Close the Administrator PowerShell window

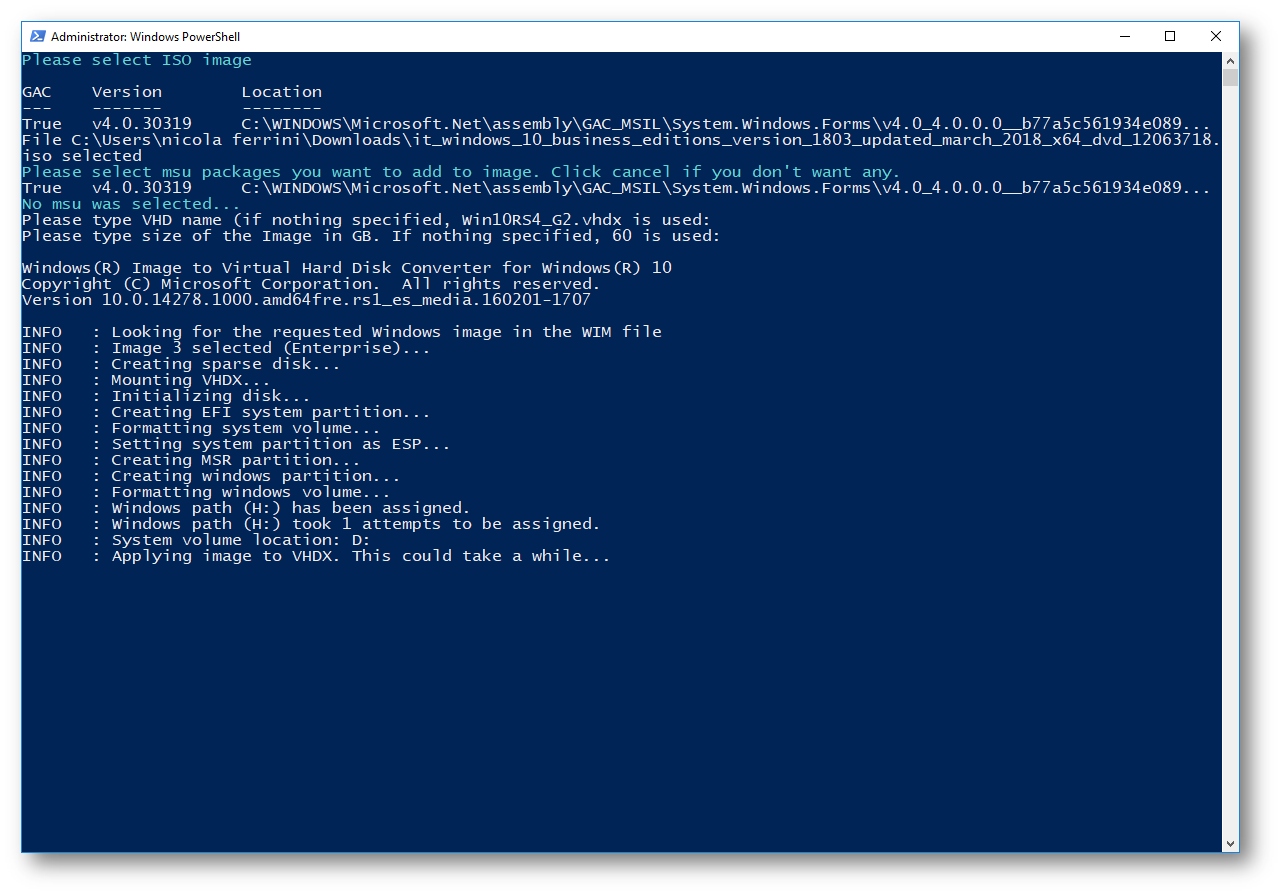click(x=1216, y=37)
